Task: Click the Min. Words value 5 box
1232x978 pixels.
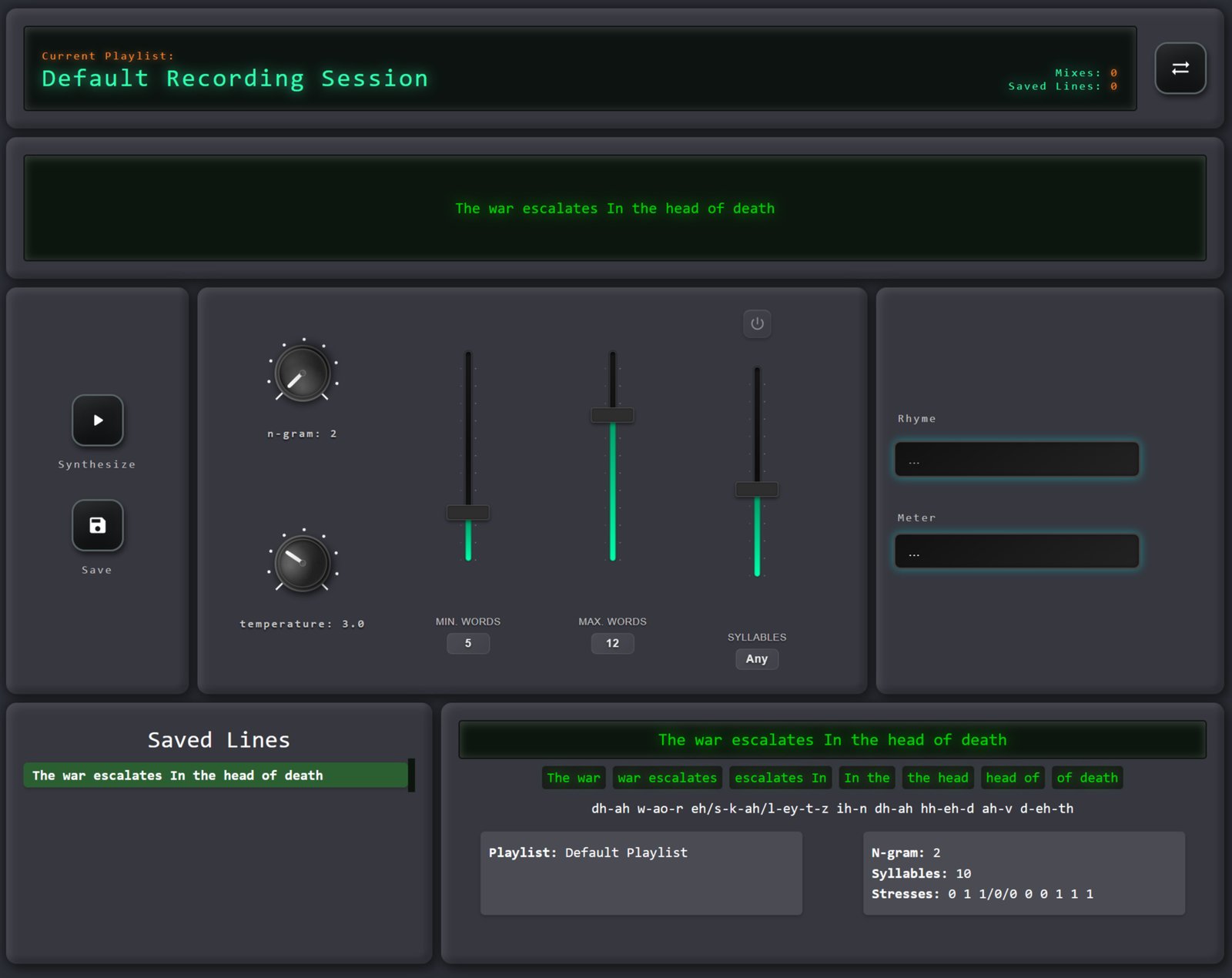Action: coord(468,643)
